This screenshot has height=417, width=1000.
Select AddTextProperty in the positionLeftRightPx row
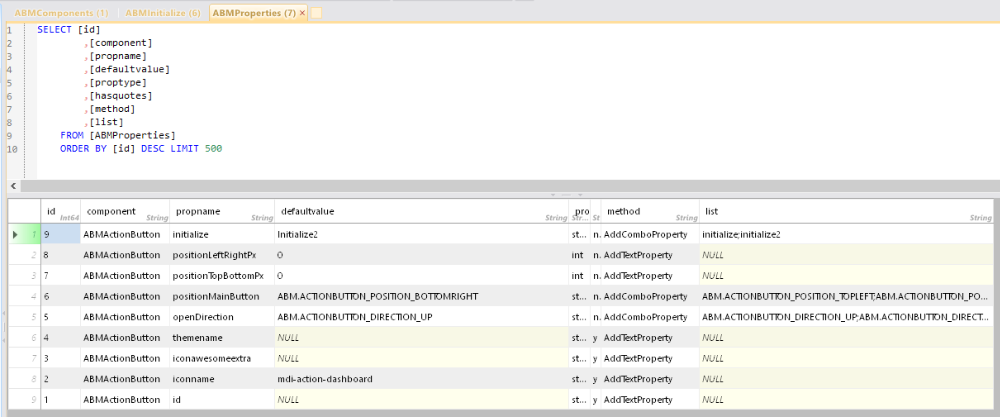[x=650, y=255]
